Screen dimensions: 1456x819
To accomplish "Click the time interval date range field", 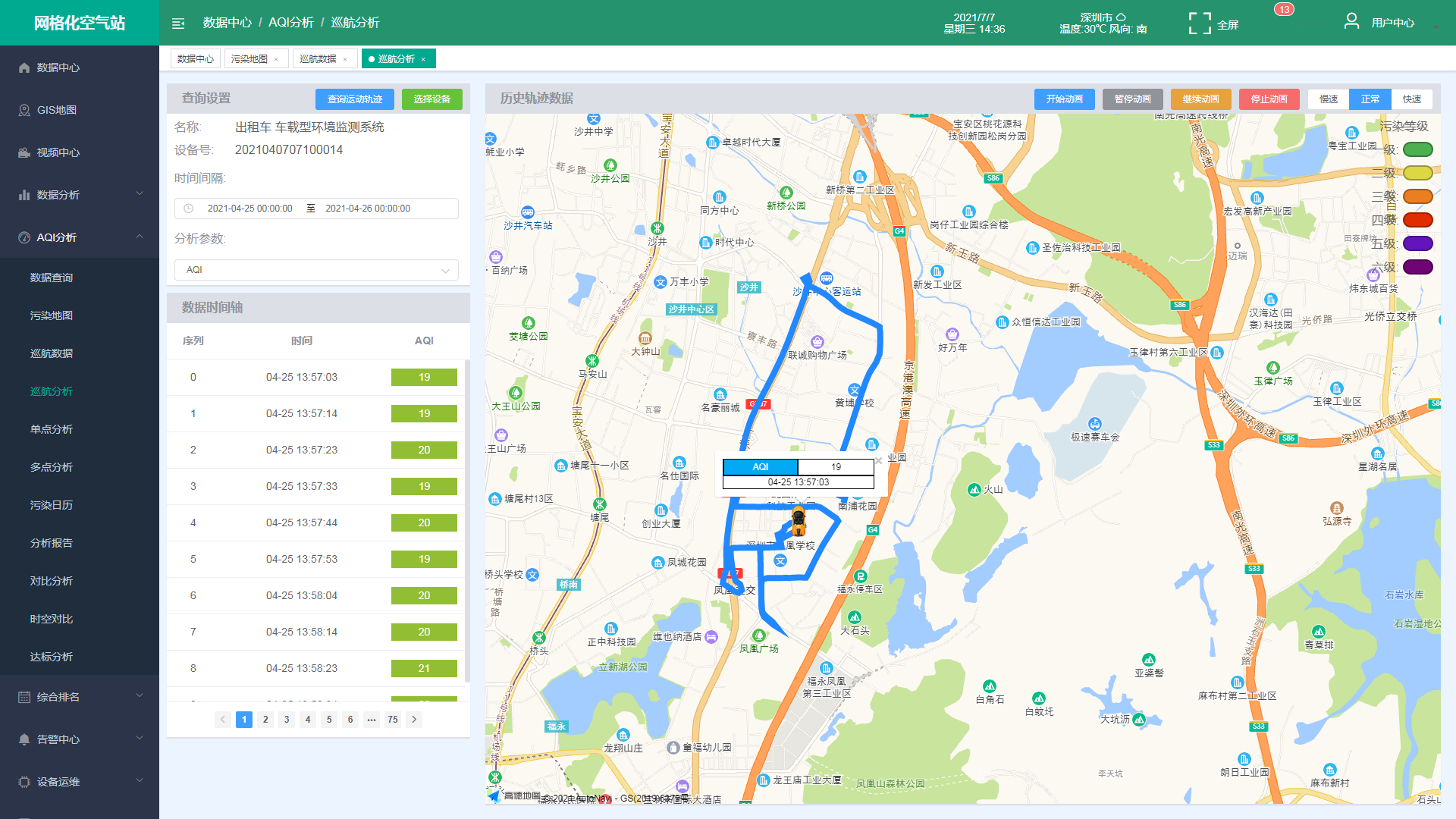I will pyautogui.click(x=316, y=209).
